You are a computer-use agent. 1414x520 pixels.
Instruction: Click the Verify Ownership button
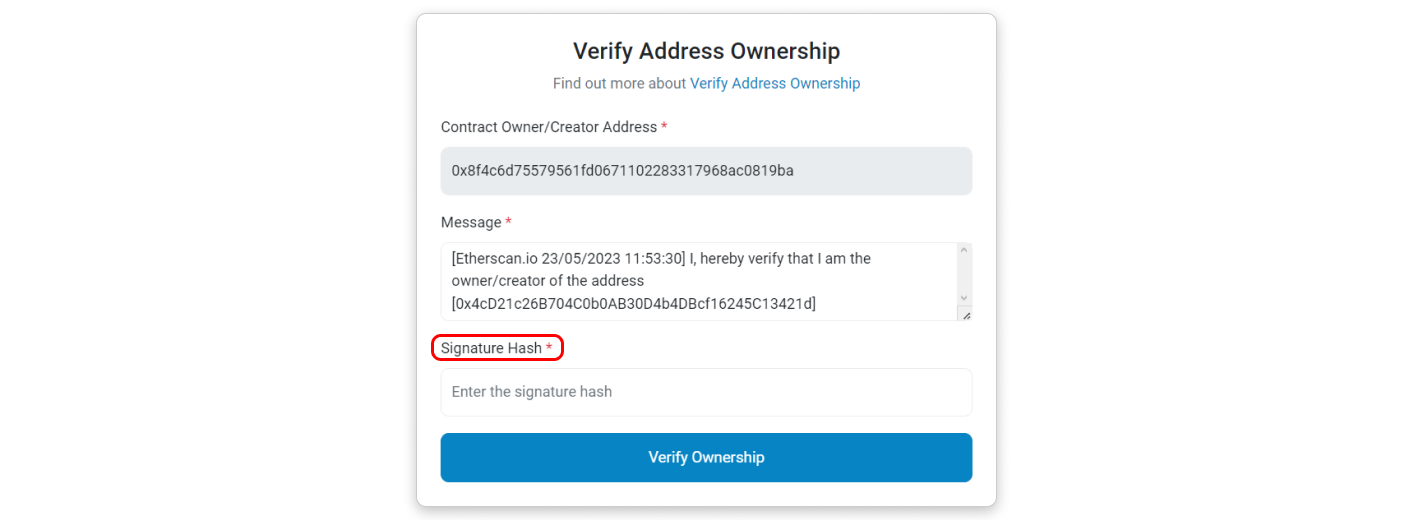pyautogui.click(x=706, y=457)
